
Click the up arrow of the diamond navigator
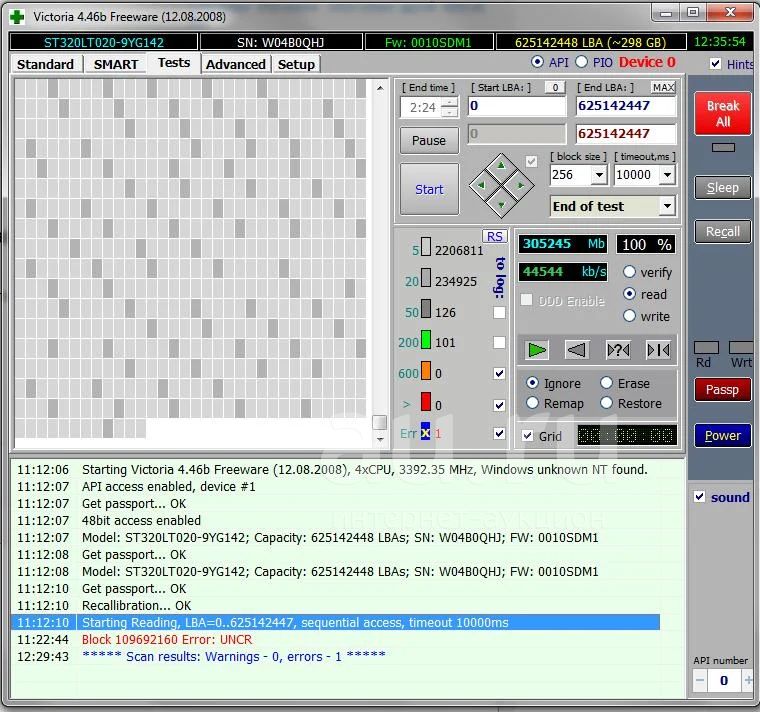click(501, 166)
